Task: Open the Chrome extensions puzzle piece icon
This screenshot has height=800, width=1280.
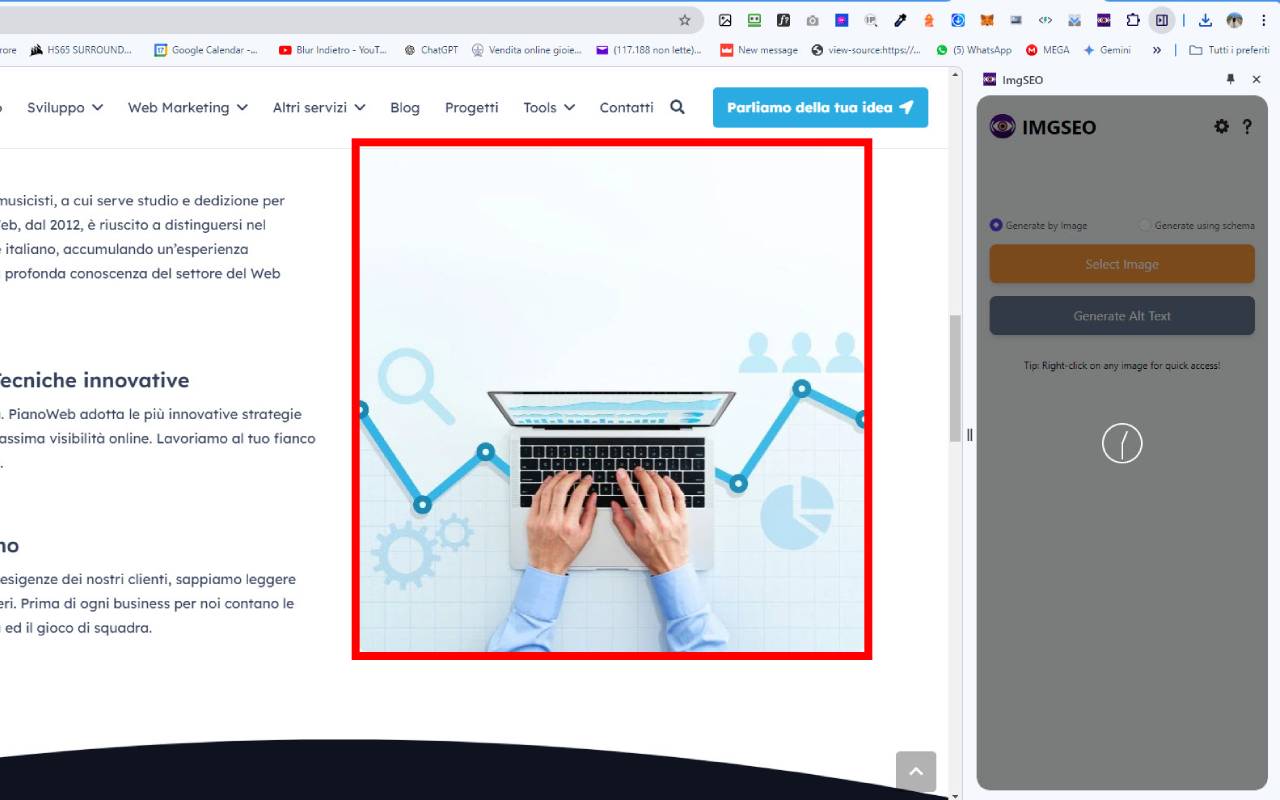Action: point(1135,20)
